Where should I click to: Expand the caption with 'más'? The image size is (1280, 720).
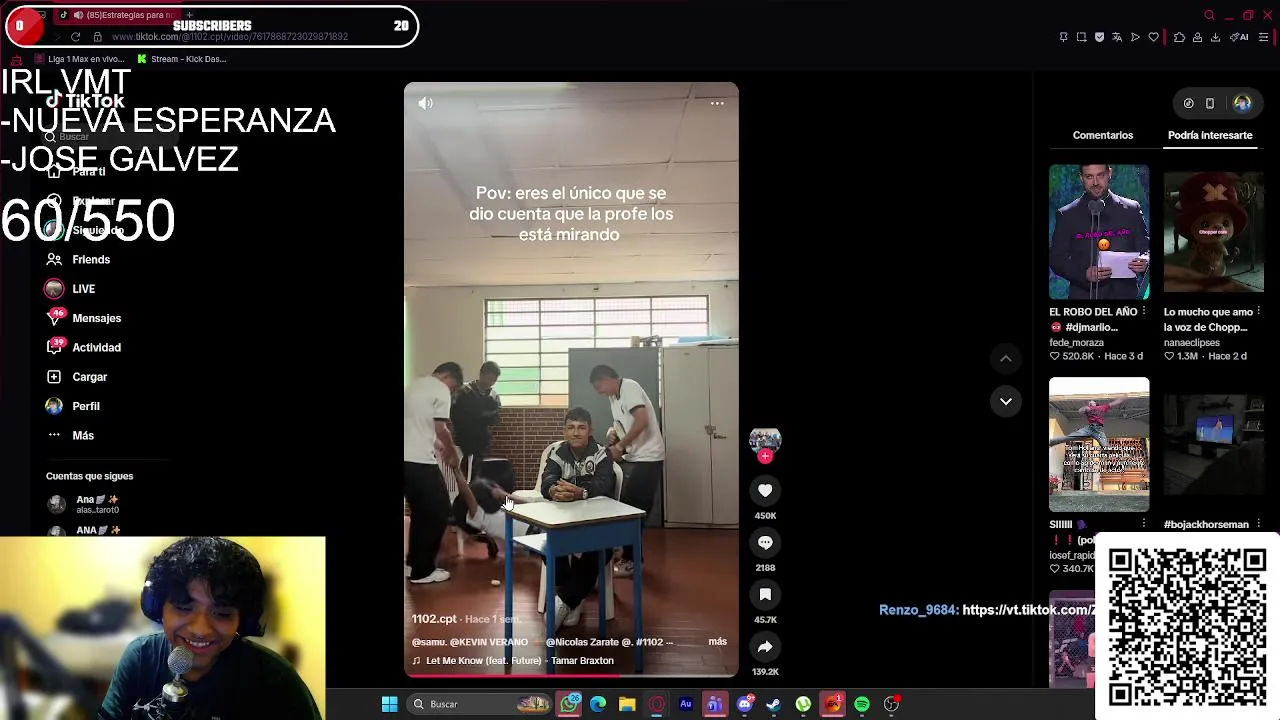click(x=717, y=641)
